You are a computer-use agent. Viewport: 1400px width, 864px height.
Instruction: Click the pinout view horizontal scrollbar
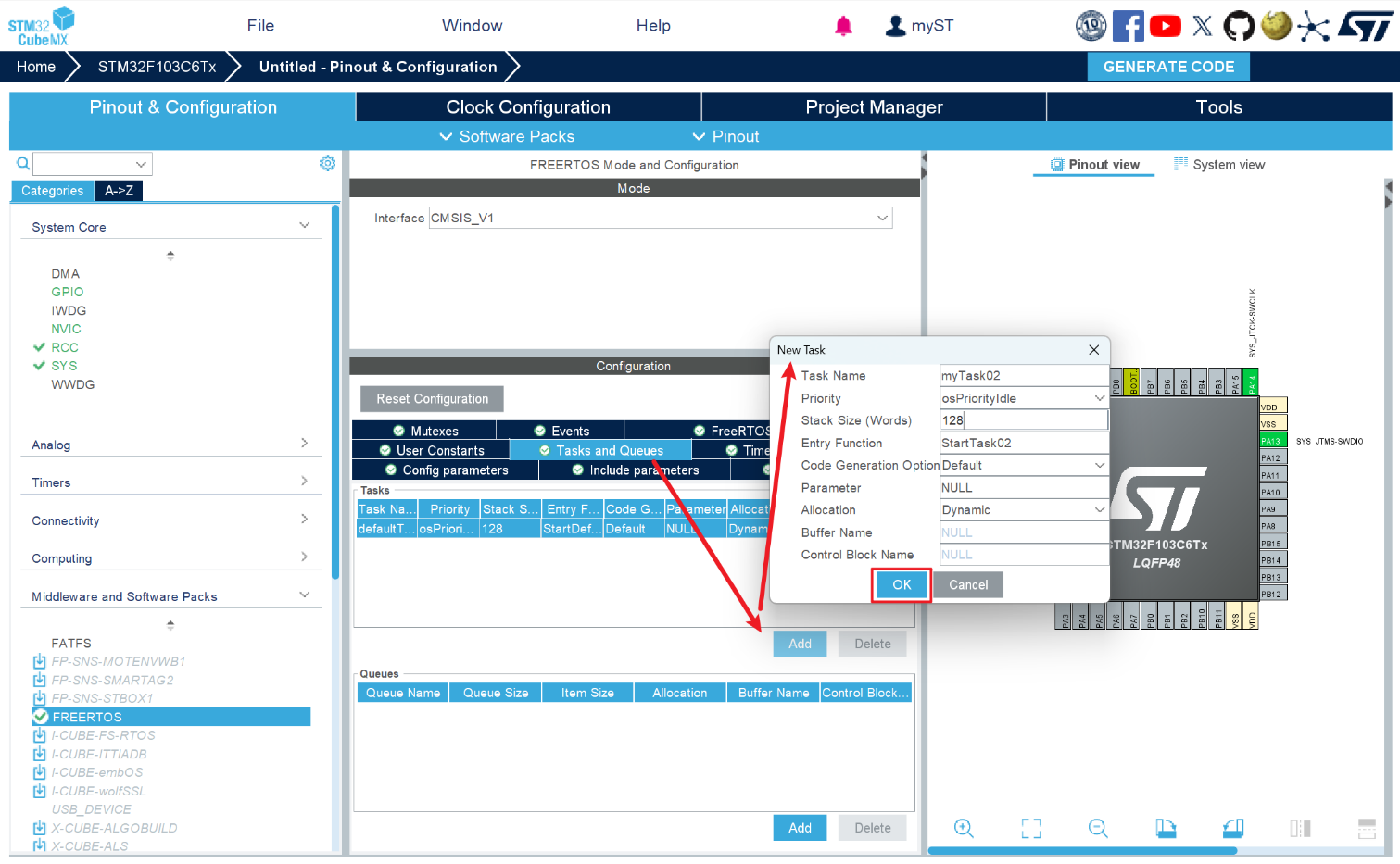[x=1082, y=850]
